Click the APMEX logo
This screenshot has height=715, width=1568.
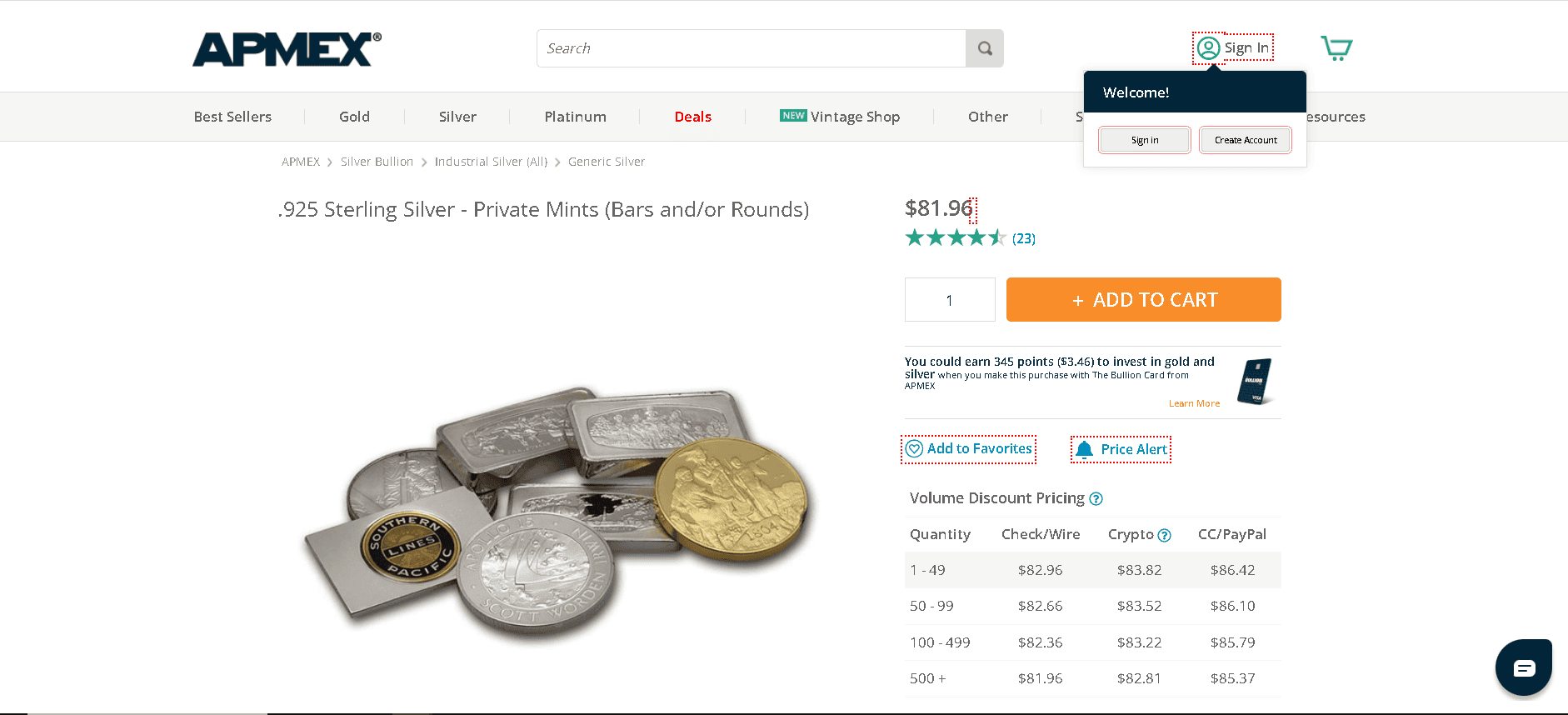pyautogui.click(x=285, y=50)
